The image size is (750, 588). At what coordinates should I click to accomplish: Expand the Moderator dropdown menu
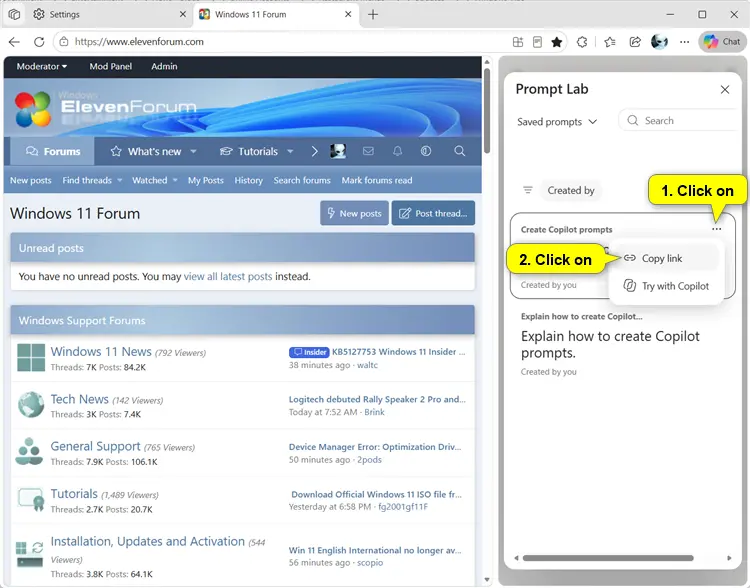point(42,67)
